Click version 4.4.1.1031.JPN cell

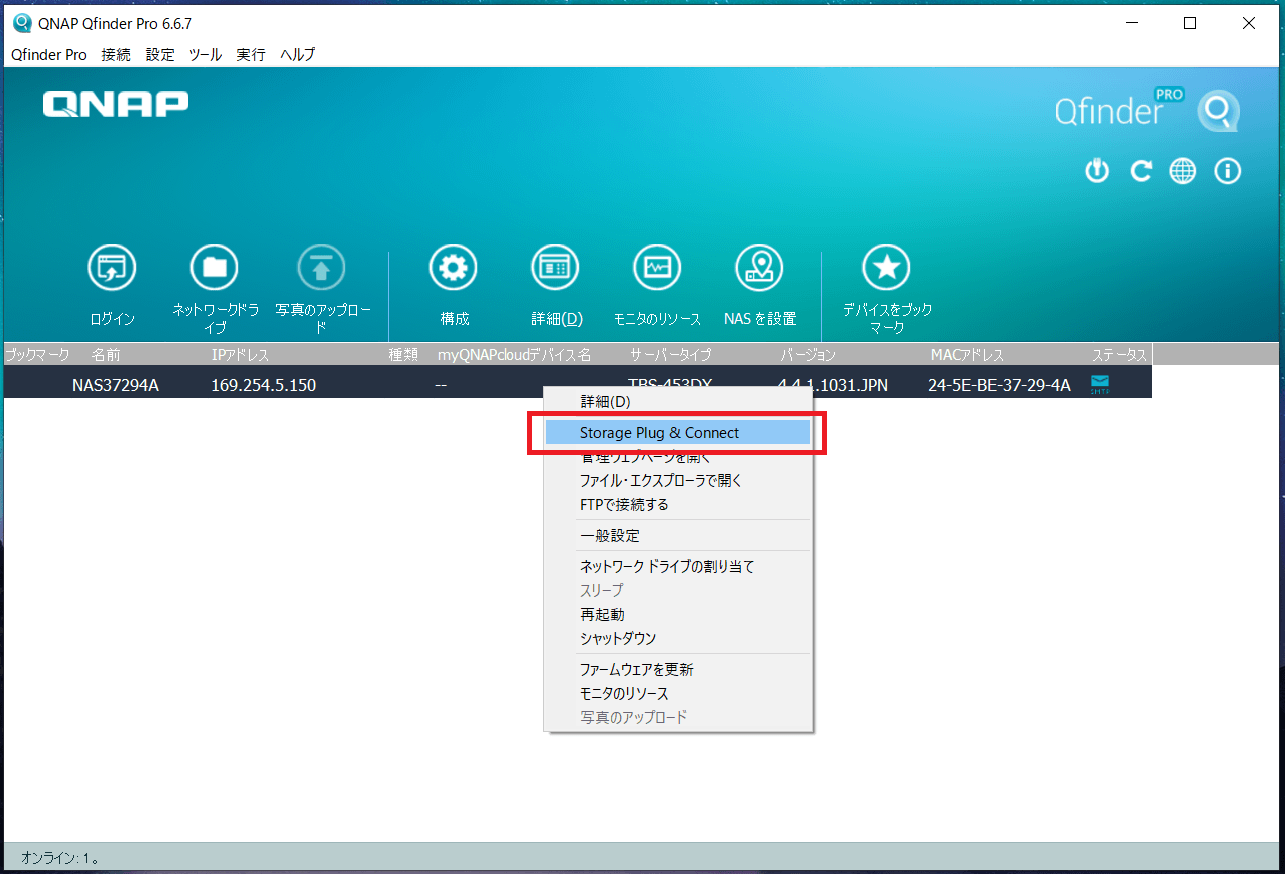click(x=833, y=385)
